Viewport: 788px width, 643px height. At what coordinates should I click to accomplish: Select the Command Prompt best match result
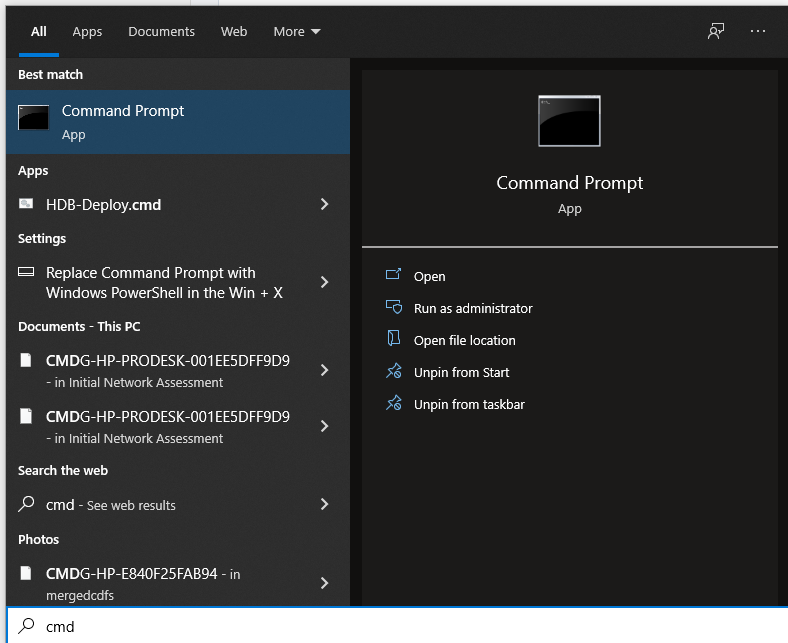(178, 122)
